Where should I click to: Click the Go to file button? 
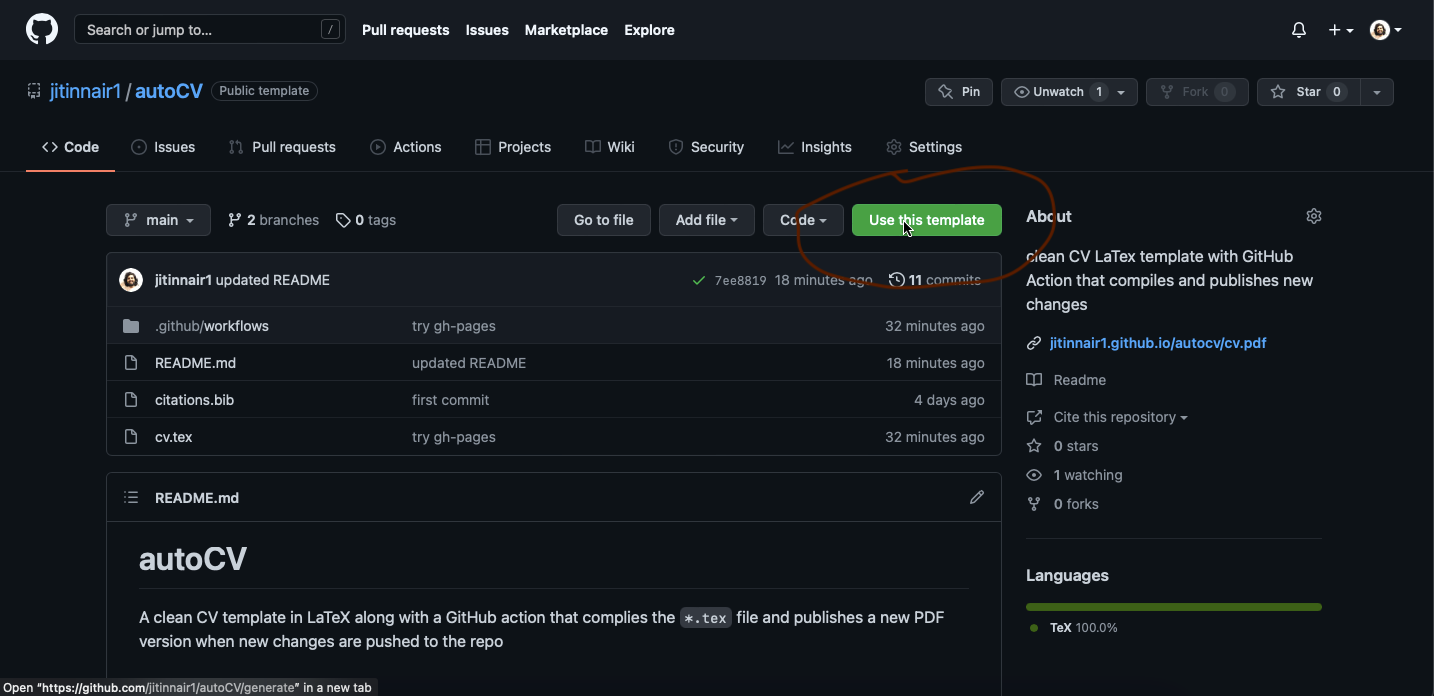[x=604, y=220]
